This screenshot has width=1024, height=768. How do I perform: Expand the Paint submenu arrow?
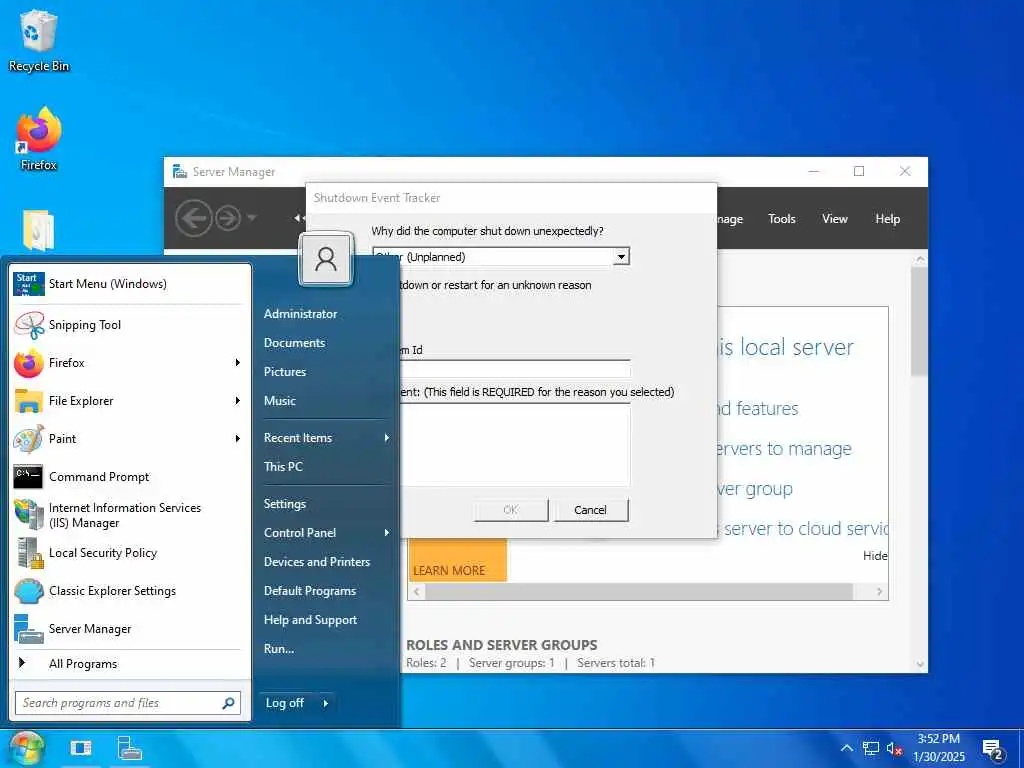238,439
